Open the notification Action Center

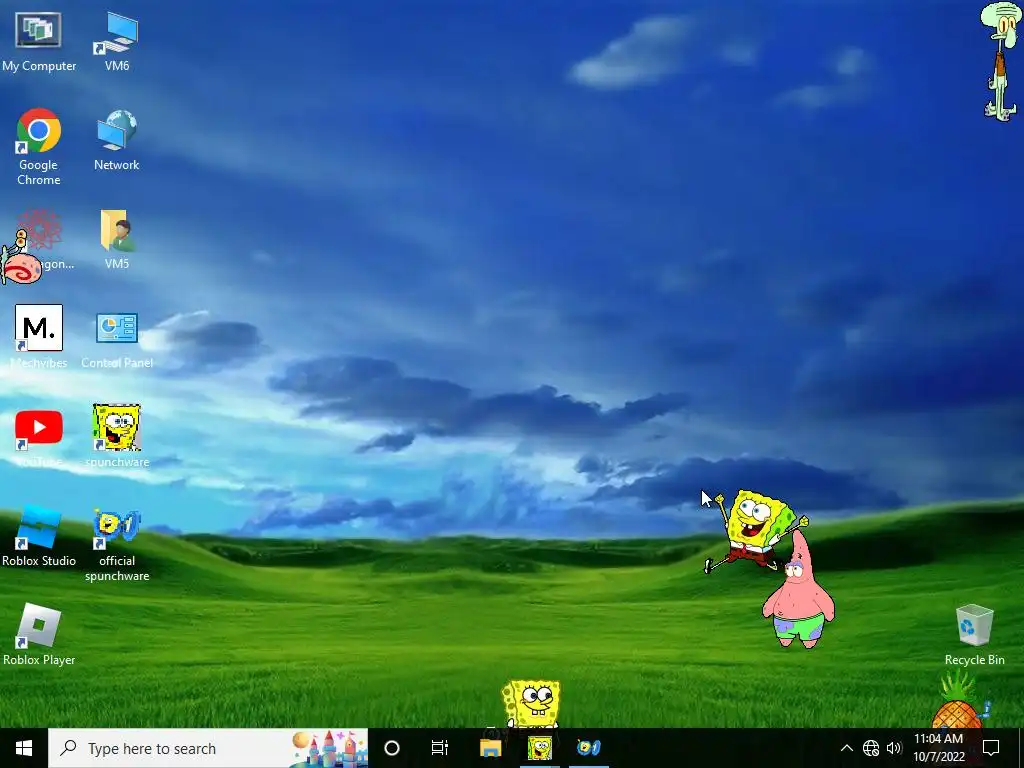click(x=991, y=748)
